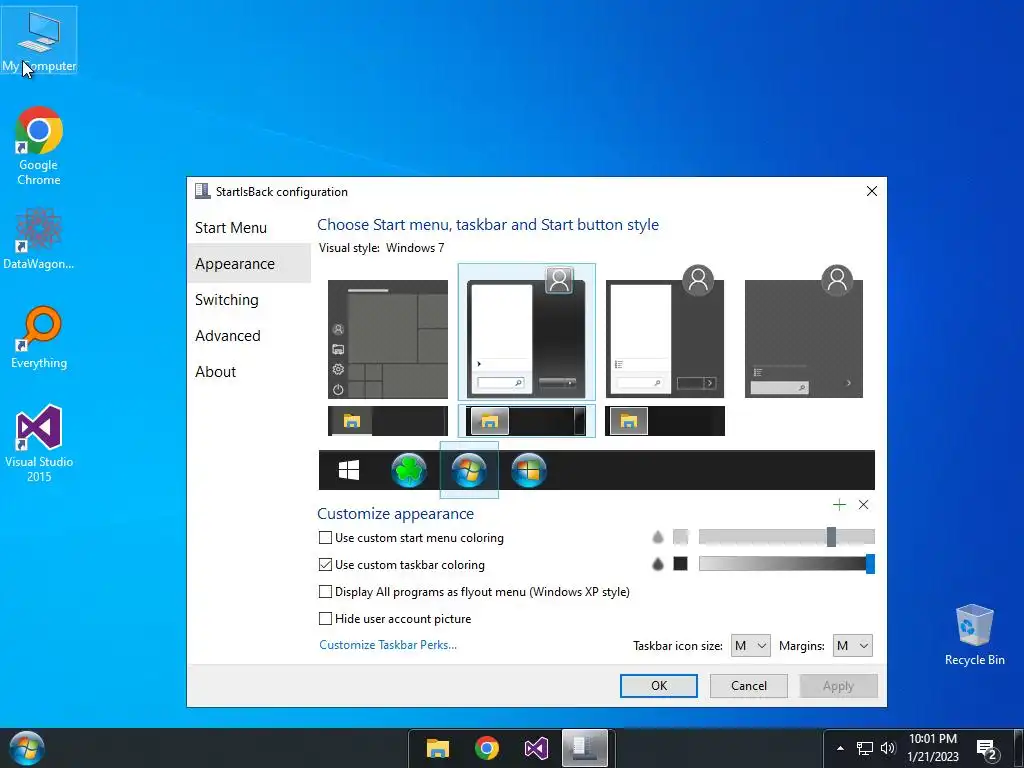Choose the flat two-column start menu style

tap(665, 332)
